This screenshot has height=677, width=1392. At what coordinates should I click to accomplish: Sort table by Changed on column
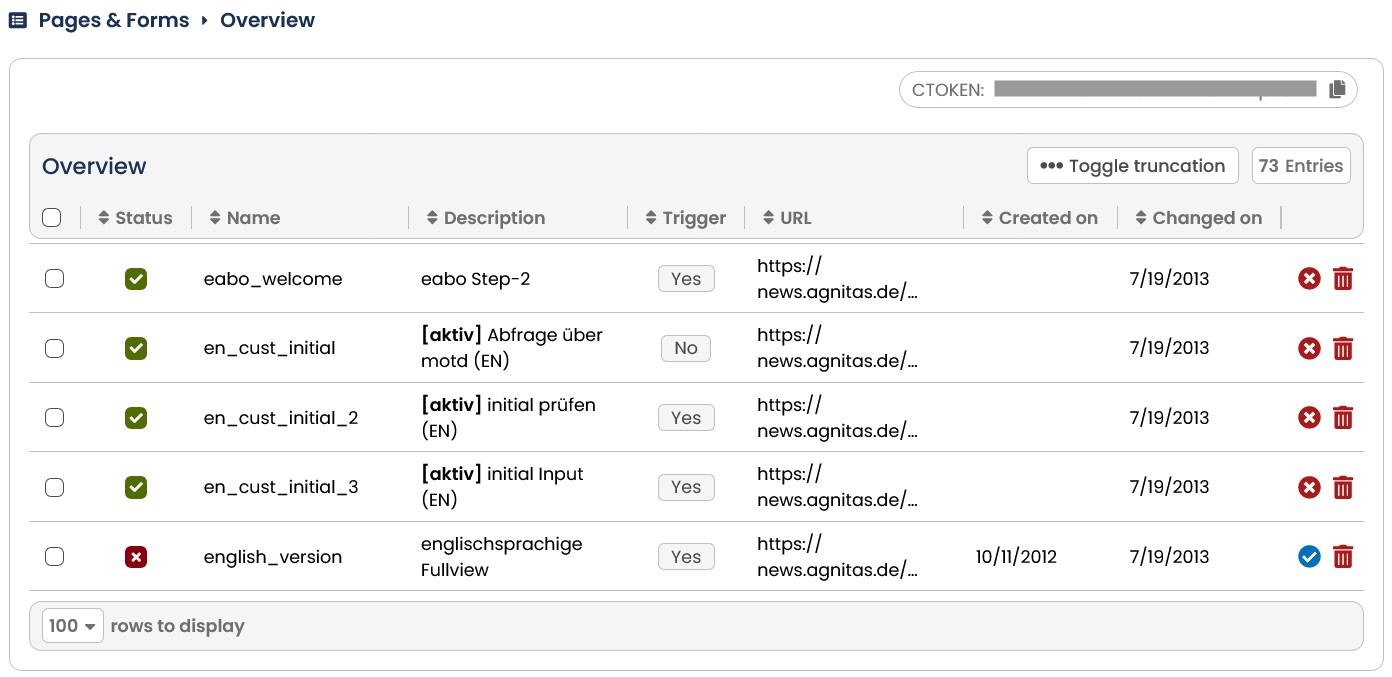coord(1199,218)
